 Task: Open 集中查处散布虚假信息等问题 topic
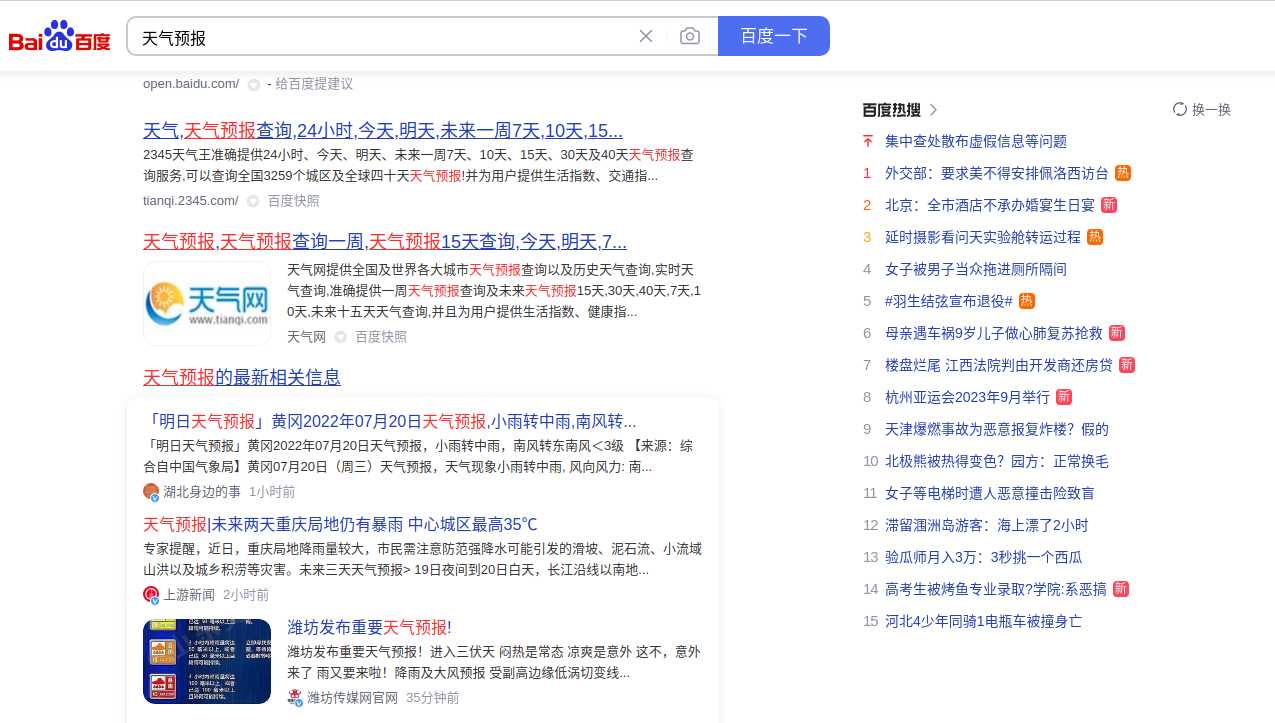[x=976, y=141]
